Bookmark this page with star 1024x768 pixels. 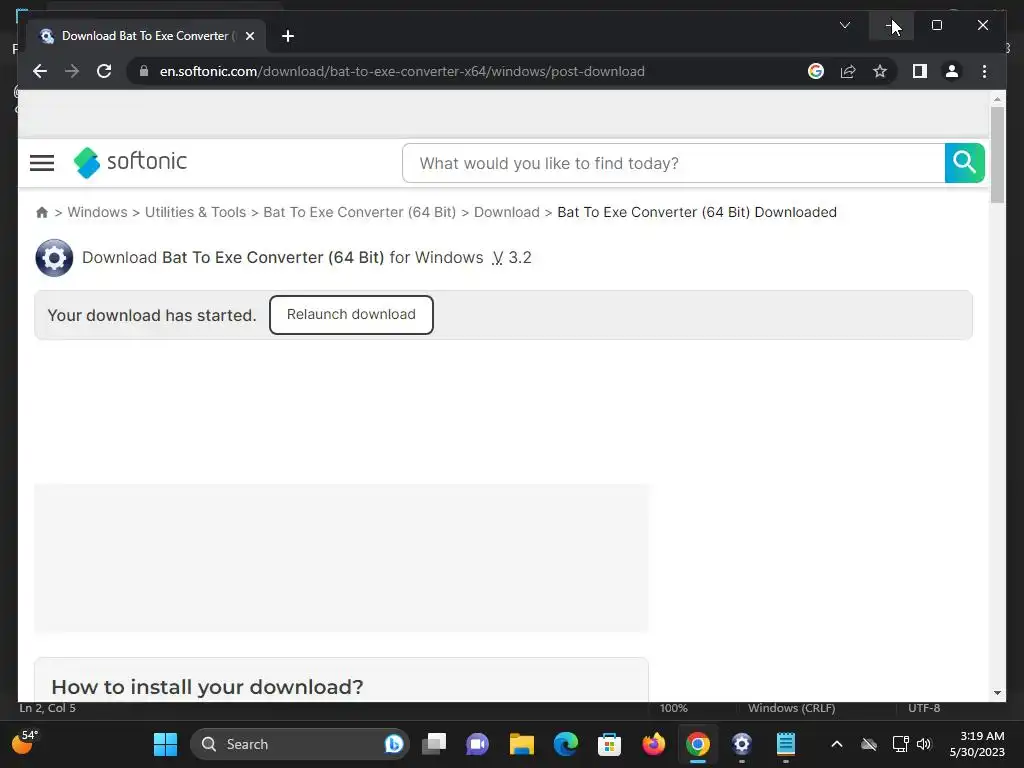[880, 71]
